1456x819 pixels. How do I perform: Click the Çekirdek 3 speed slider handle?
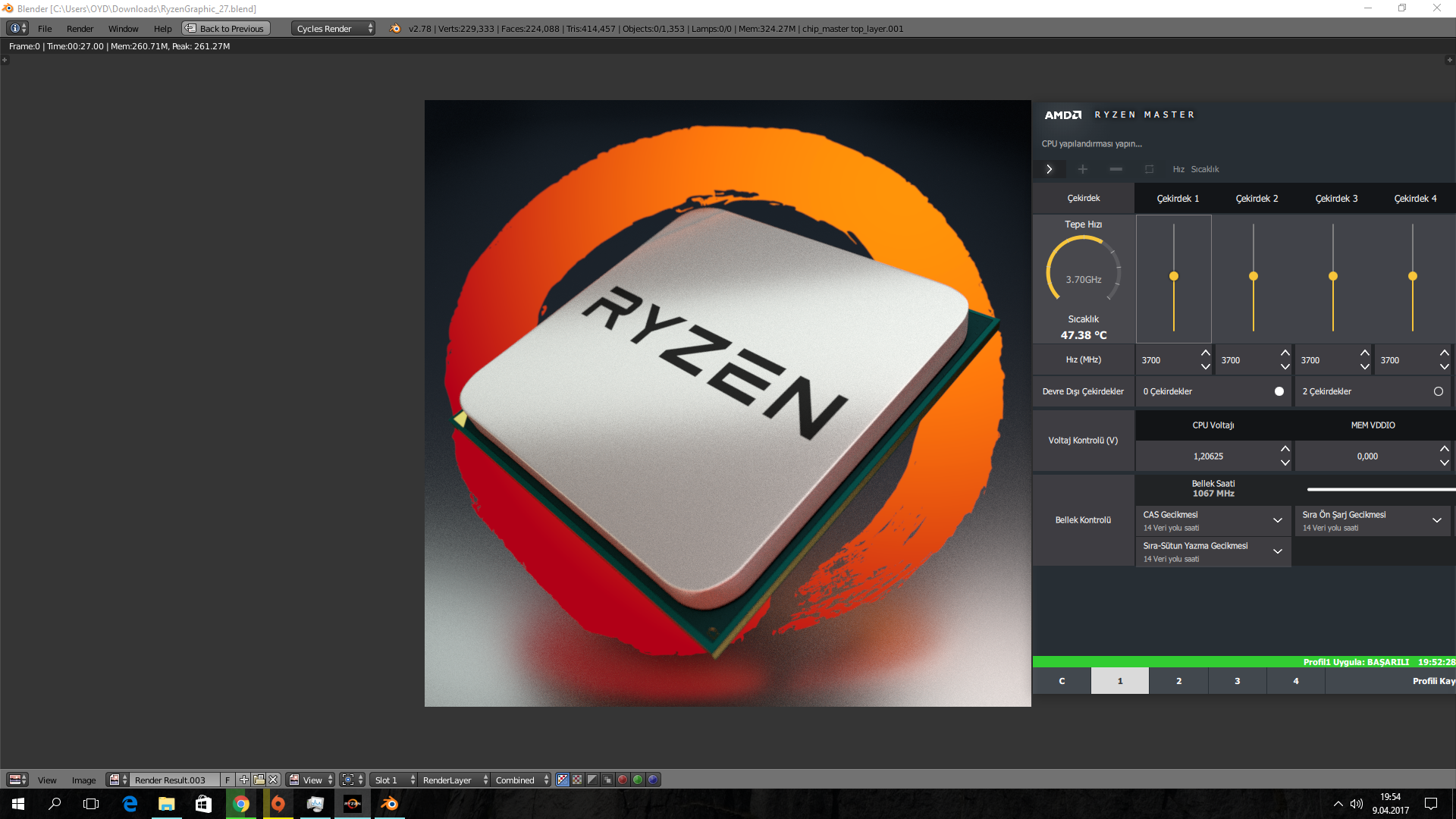coord(1333,276)
